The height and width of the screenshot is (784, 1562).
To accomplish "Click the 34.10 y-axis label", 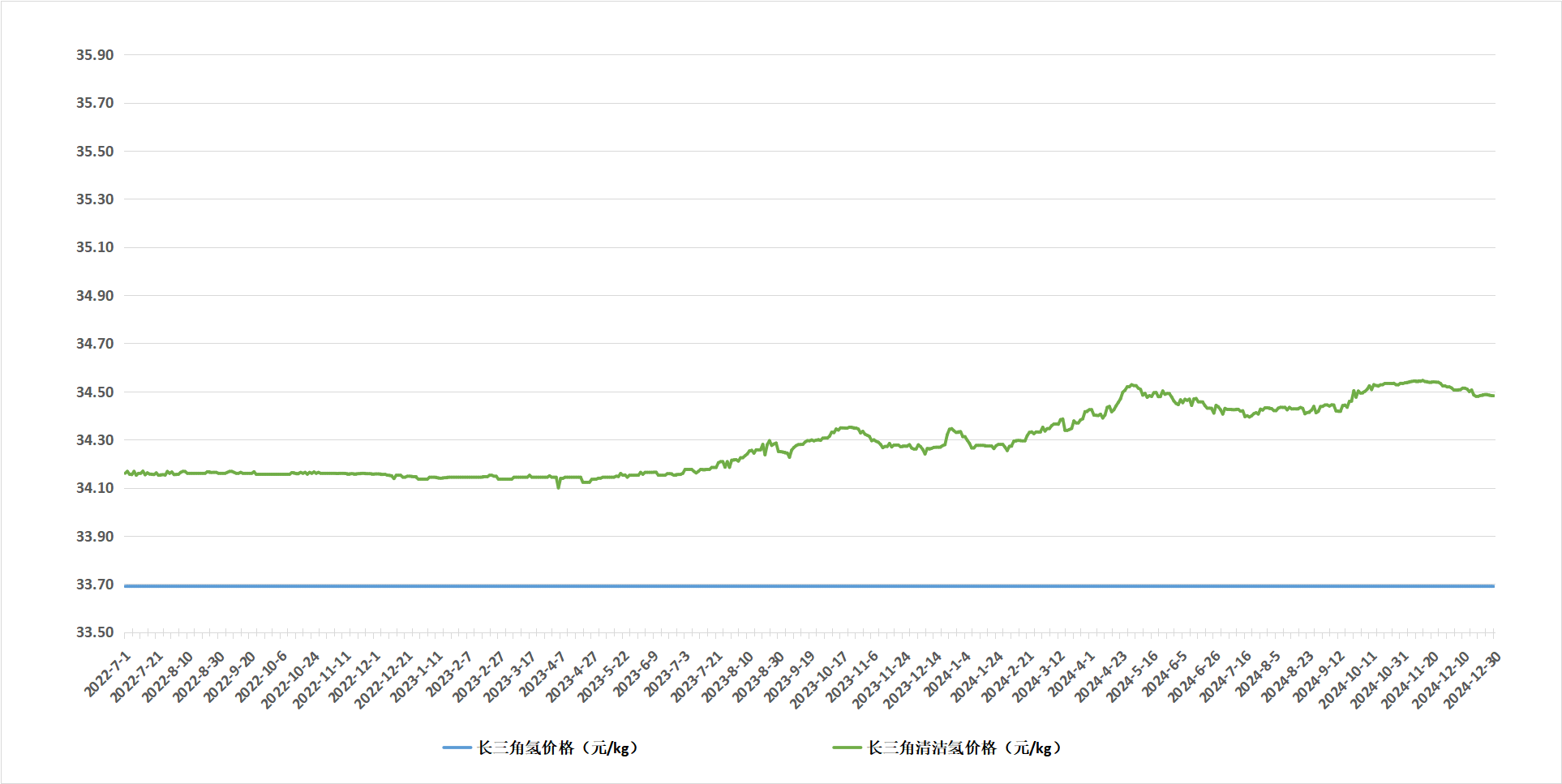I will tap(95, 488).
